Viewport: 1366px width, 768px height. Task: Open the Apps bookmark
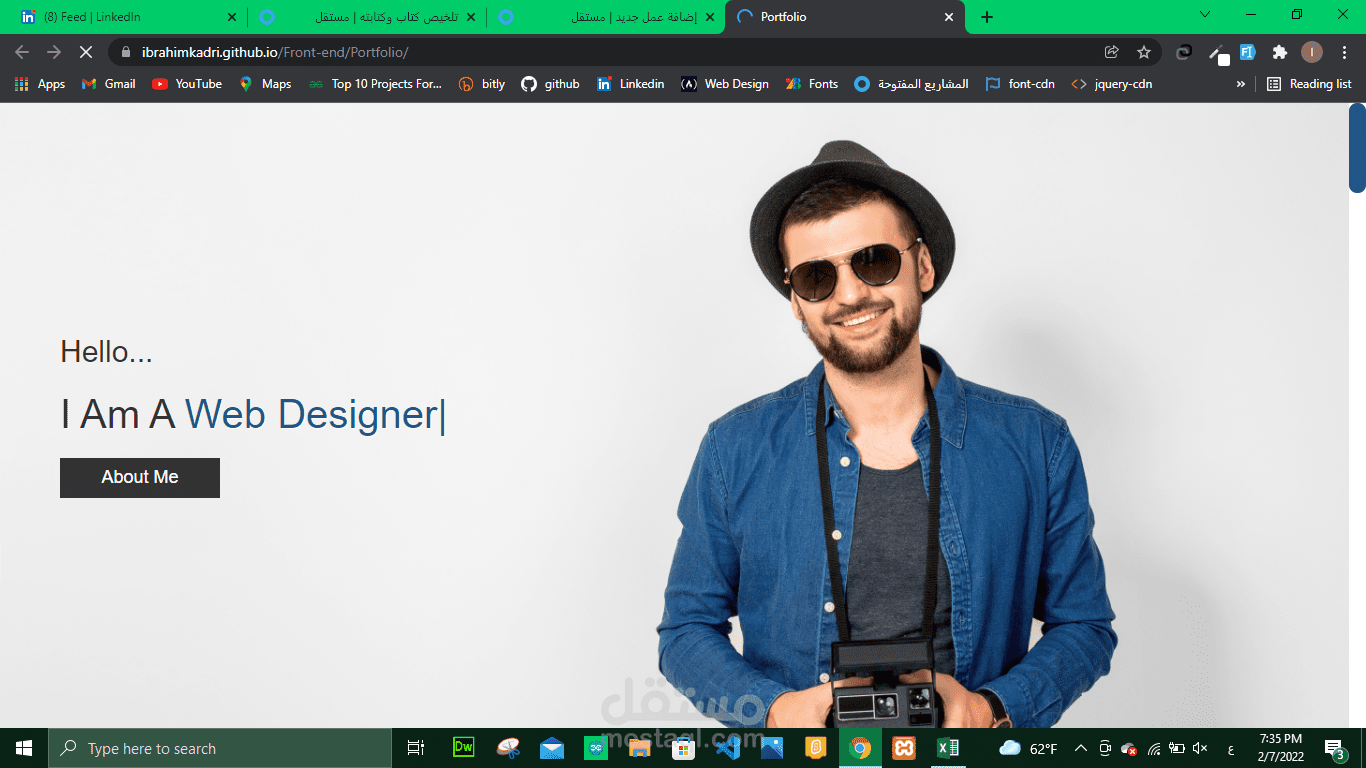[40, 84]
